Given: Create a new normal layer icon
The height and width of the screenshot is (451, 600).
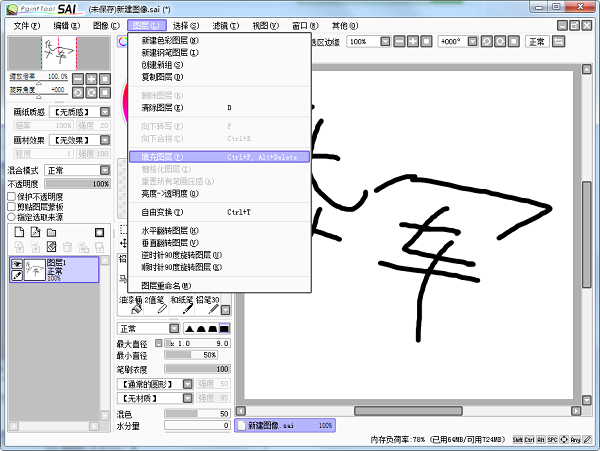Looking at the screenshot, I should [19, 232].
